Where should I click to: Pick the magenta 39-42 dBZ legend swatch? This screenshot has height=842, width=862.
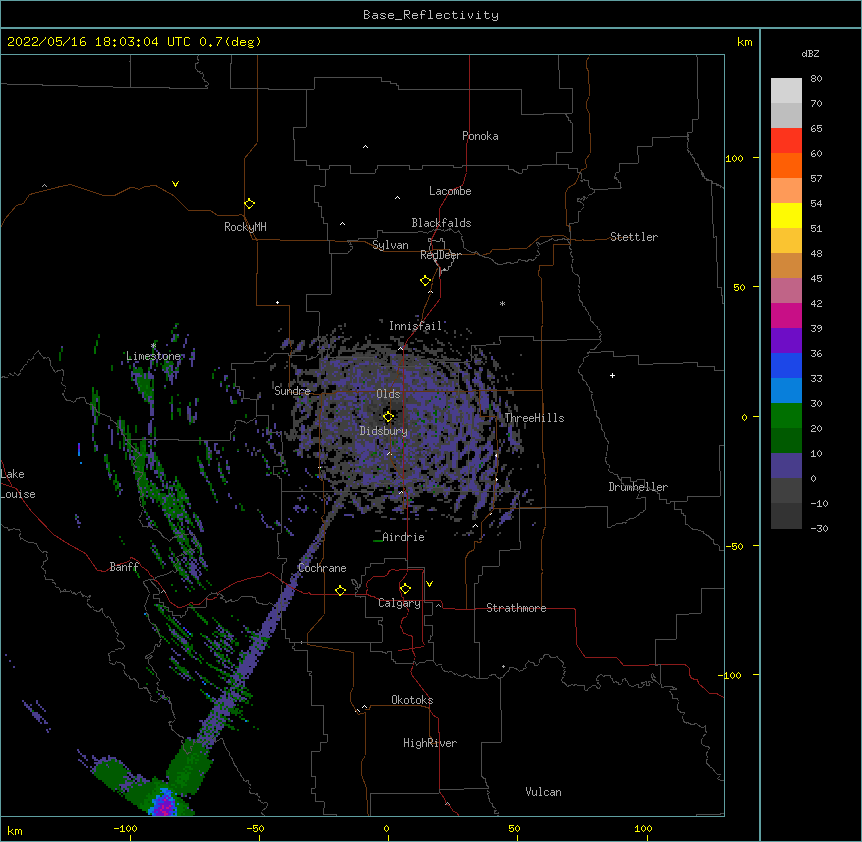786,316
